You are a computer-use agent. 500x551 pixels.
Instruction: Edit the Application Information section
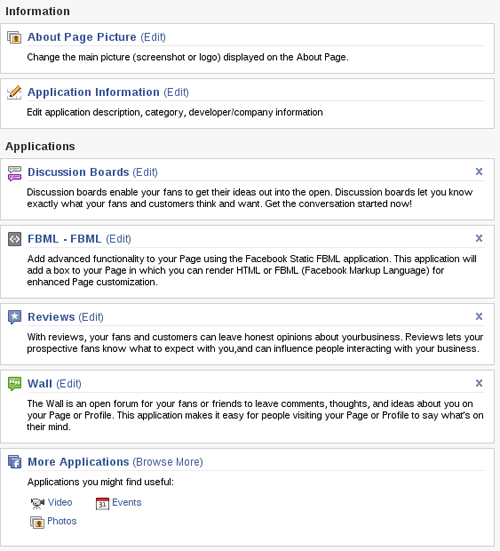(x=176, y=92)
